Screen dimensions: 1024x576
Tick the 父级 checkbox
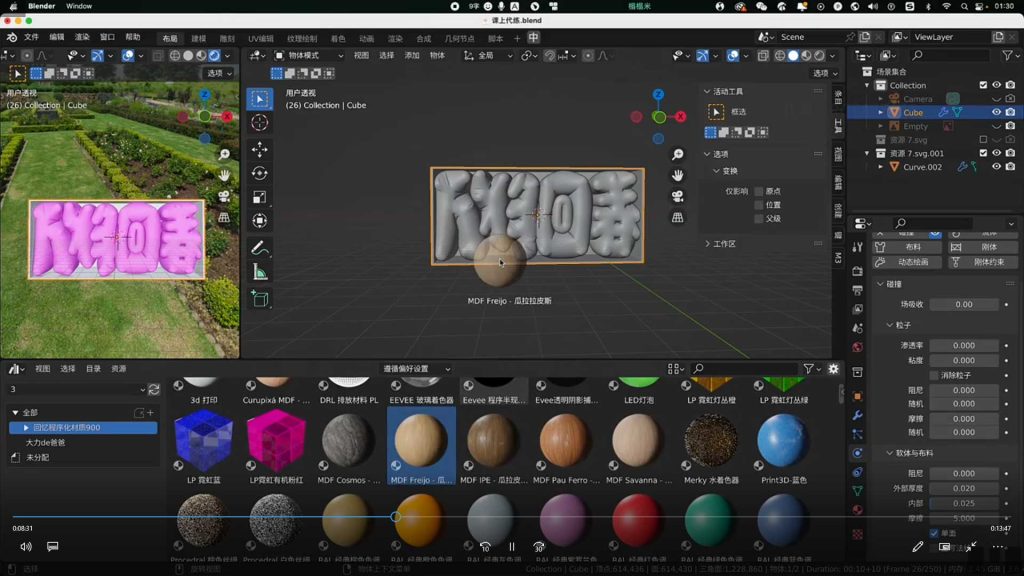point(759,218)
